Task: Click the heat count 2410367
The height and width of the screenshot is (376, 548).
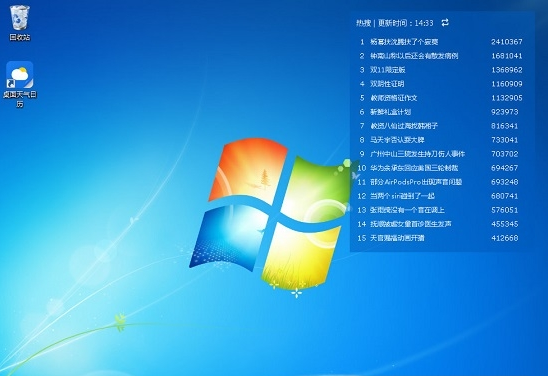Action: [507, 42]
